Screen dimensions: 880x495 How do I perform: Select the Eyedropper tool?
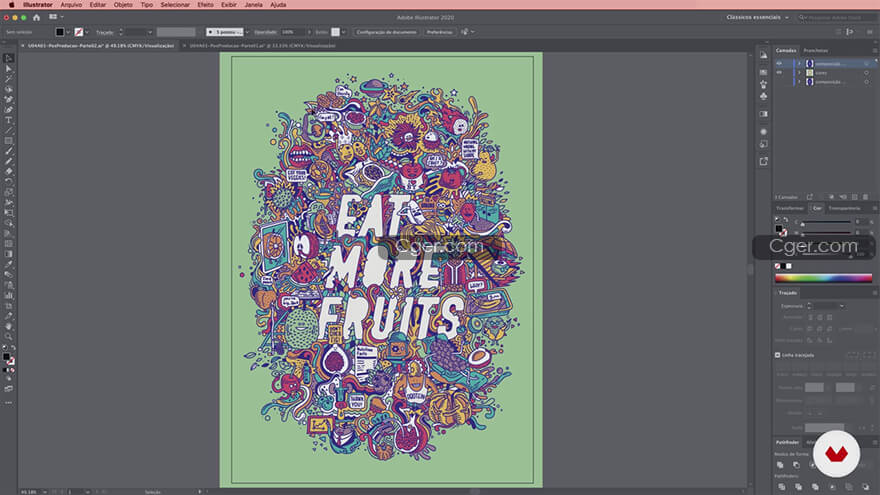click(x=8, y=264)
